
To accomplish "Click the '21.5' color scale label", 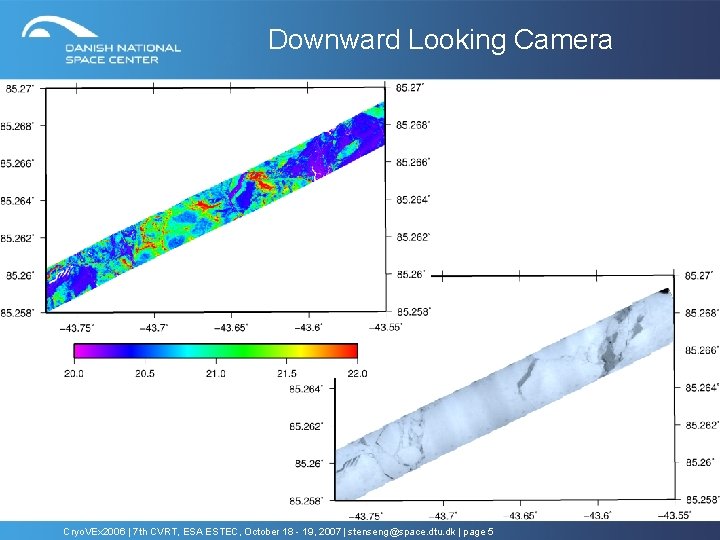I will 287,374.
